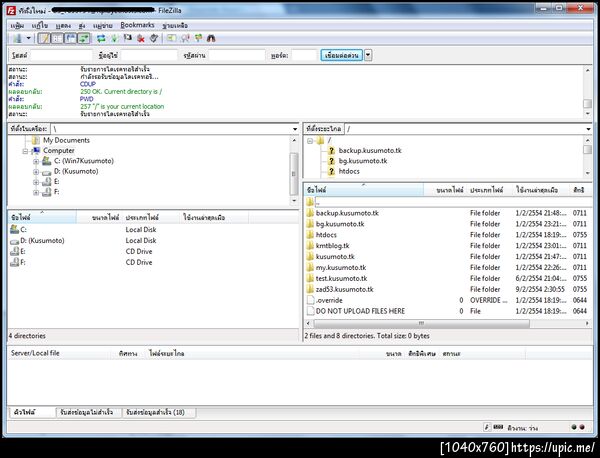Switch to the queued files tab
The image size is (600, 458).
32,412
